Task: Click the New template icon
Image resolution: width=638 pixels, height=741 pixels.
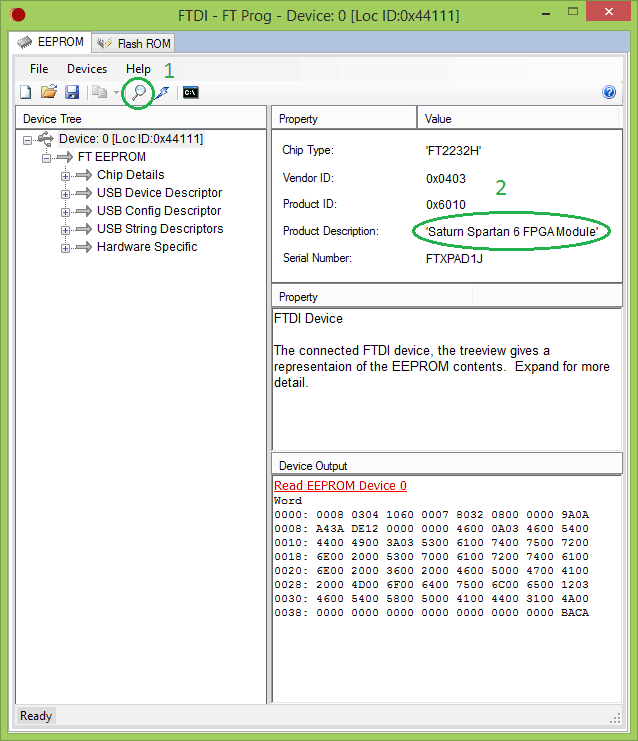Action: pos(27,92)
